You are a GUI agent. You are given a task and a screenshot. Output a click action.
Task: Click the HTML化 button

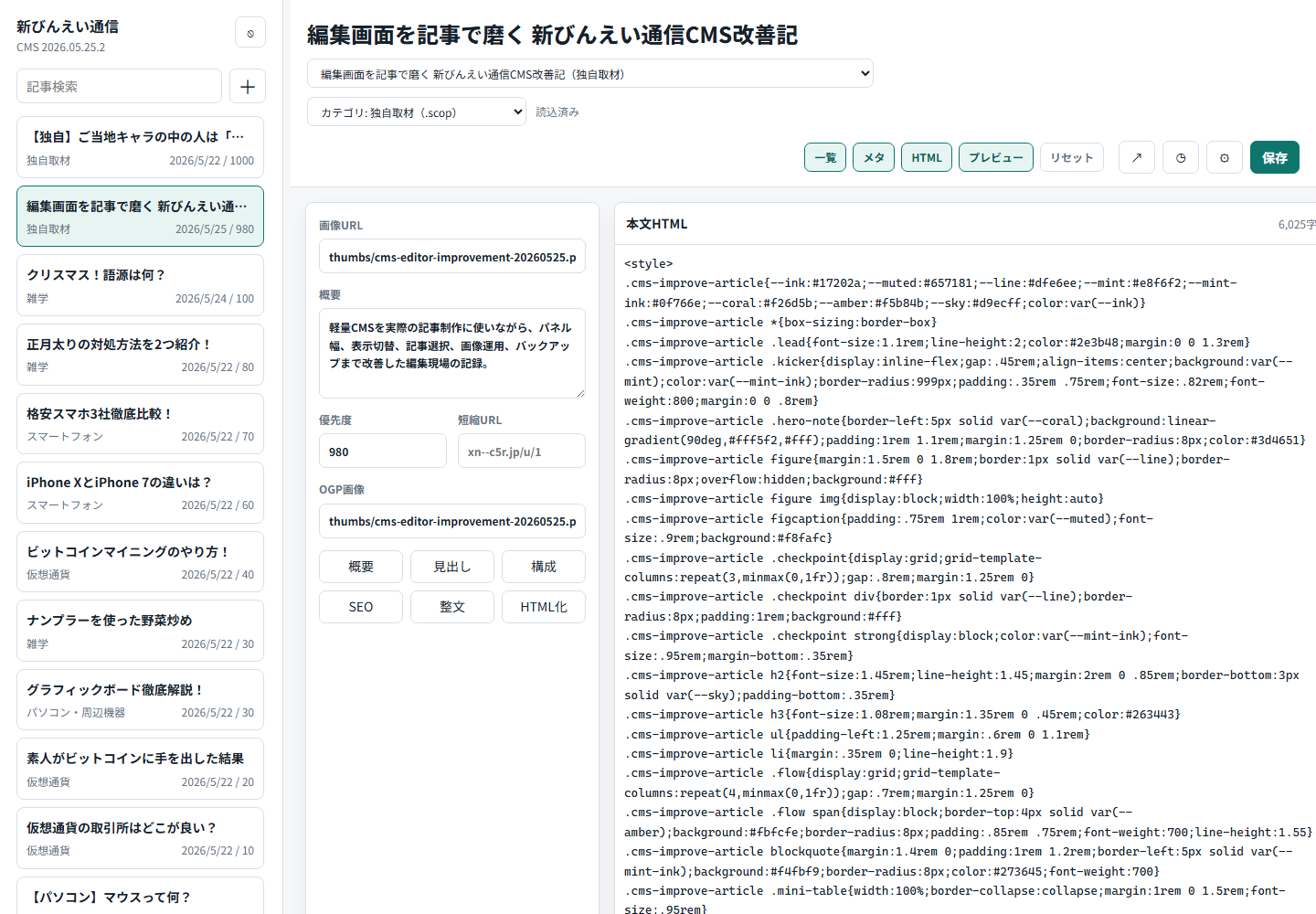pyautogui.click(x=544, y=607)
